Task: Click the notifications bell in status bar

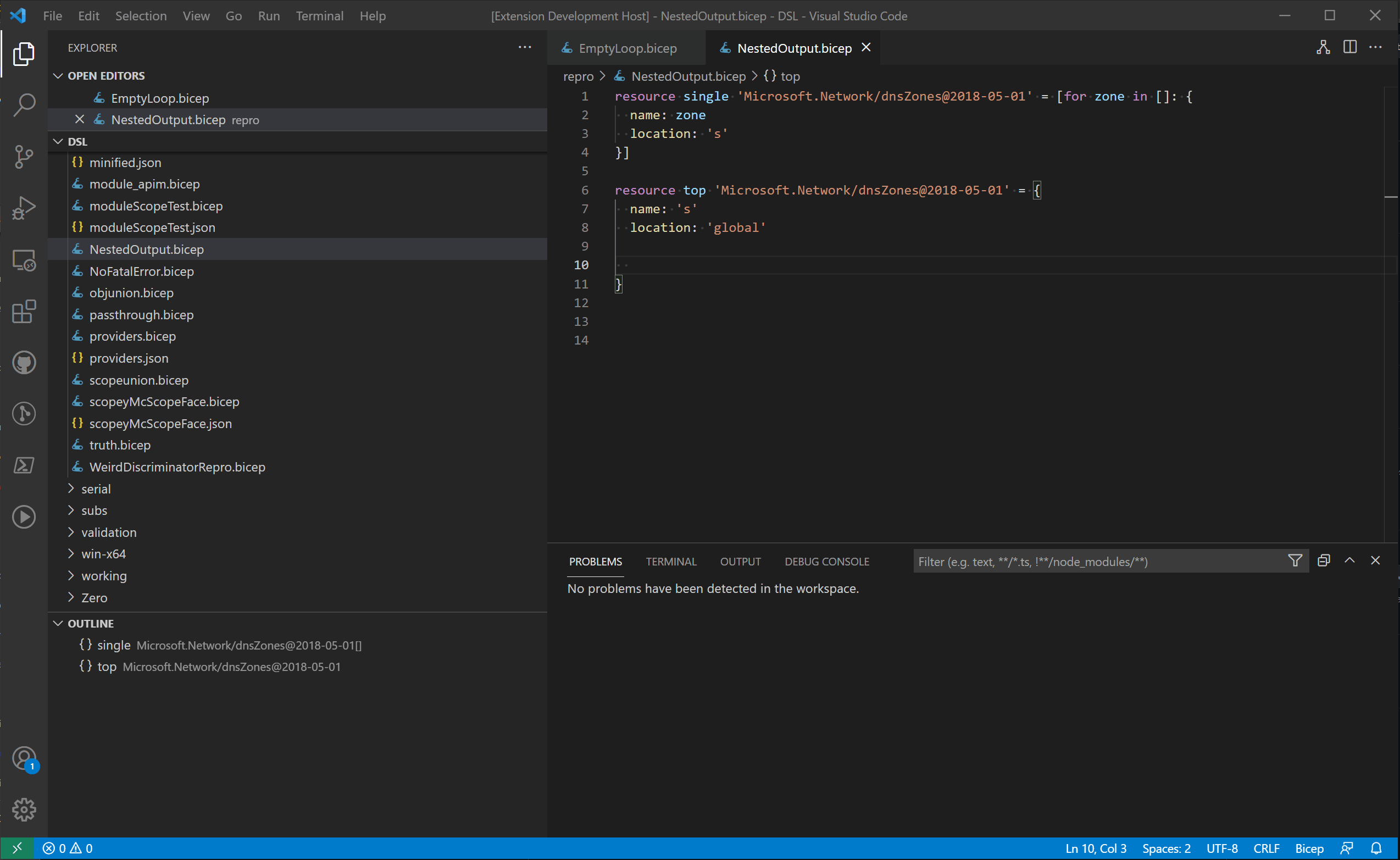Action: 1376,848
